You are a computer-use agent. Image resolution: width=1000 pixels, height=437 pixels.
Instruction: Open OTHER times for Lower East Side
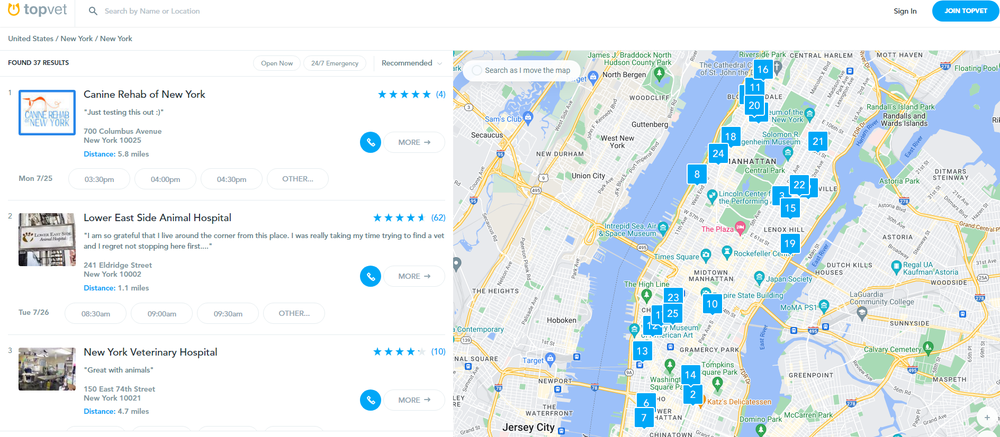point(294,313)
